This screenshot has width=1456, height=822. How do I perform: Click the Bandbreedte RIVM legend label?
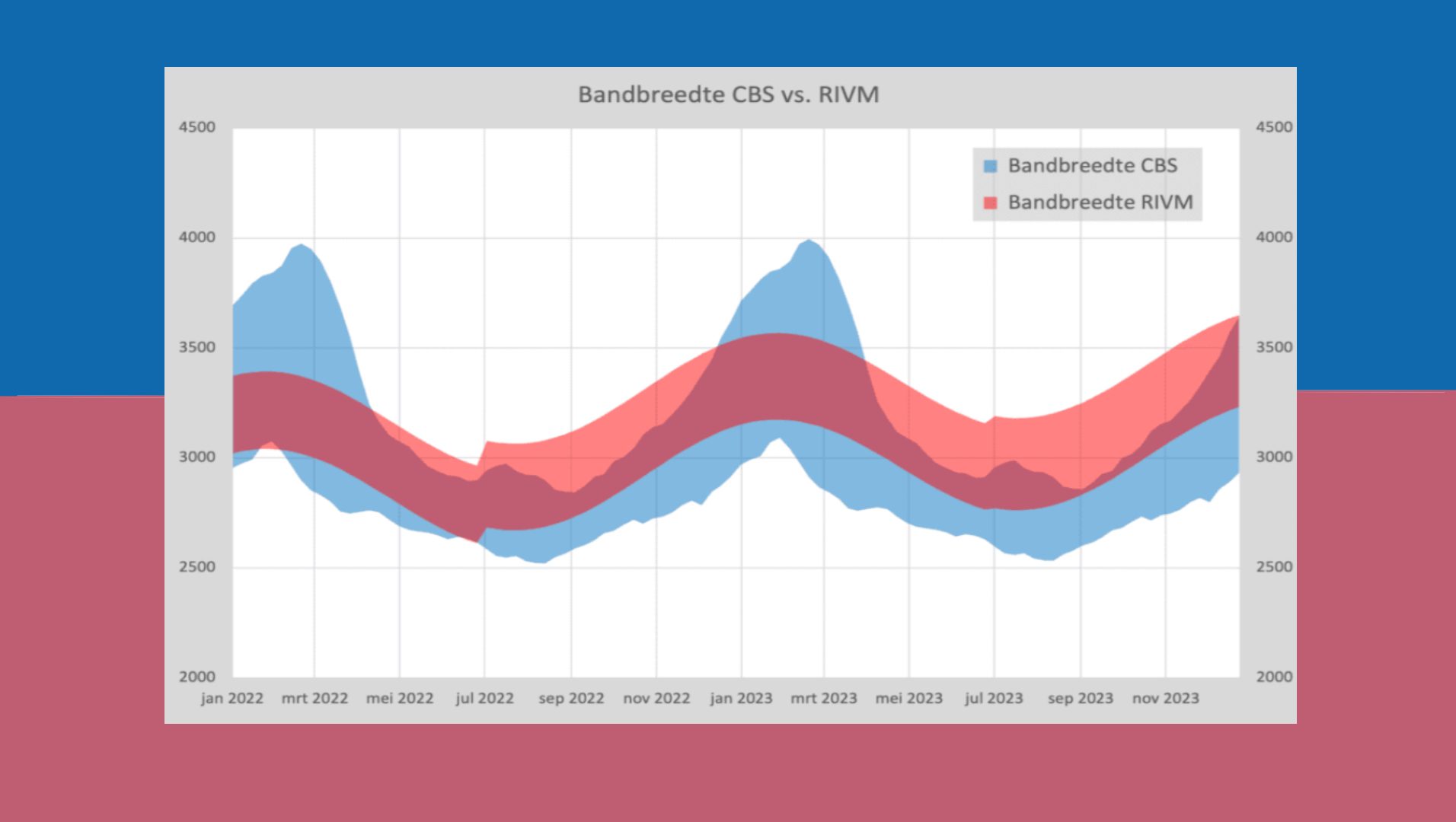[x=1100, y=202]
